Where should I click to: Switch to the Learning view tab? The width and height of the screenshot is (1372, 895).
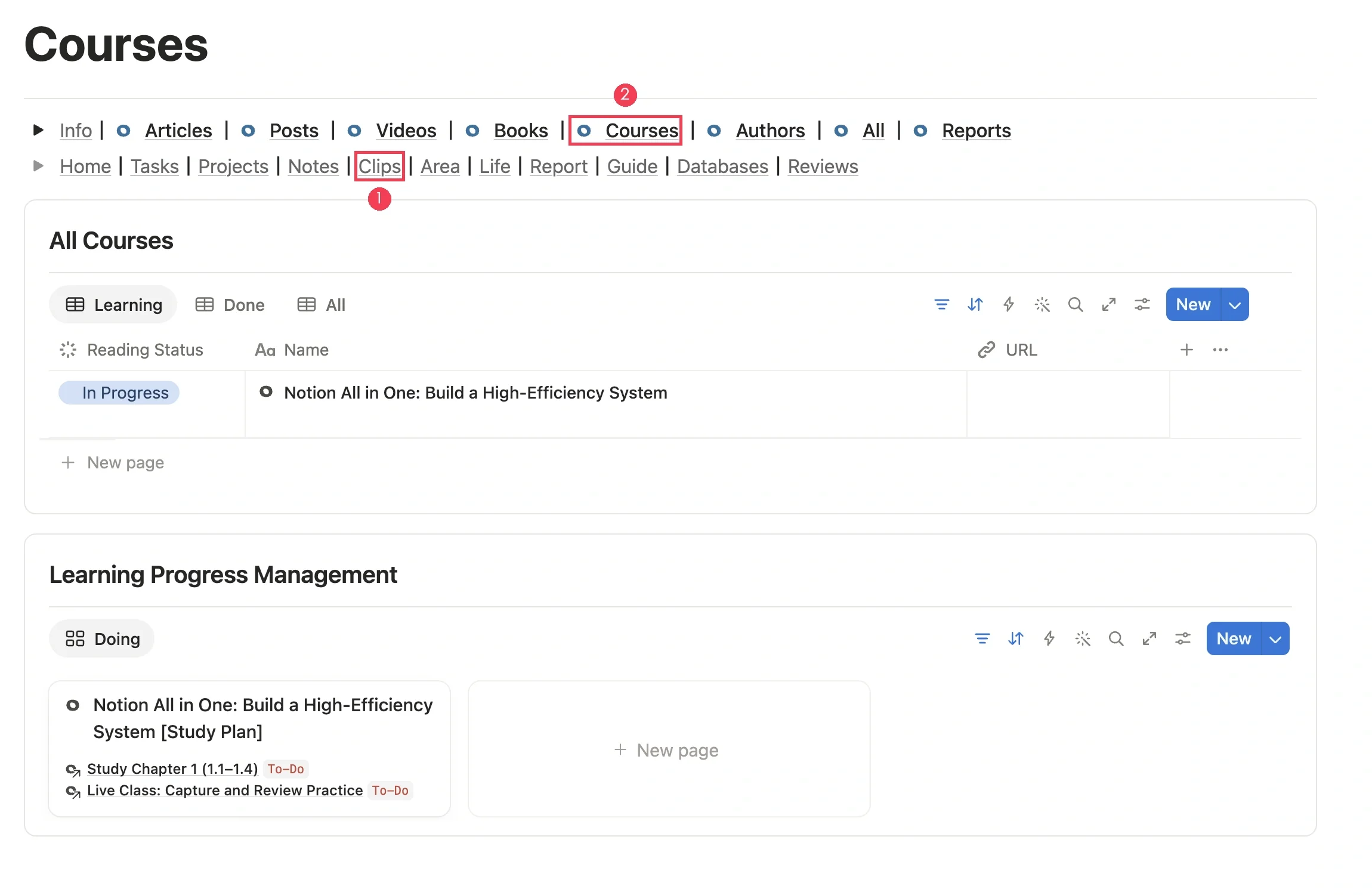tap(113, 305)
